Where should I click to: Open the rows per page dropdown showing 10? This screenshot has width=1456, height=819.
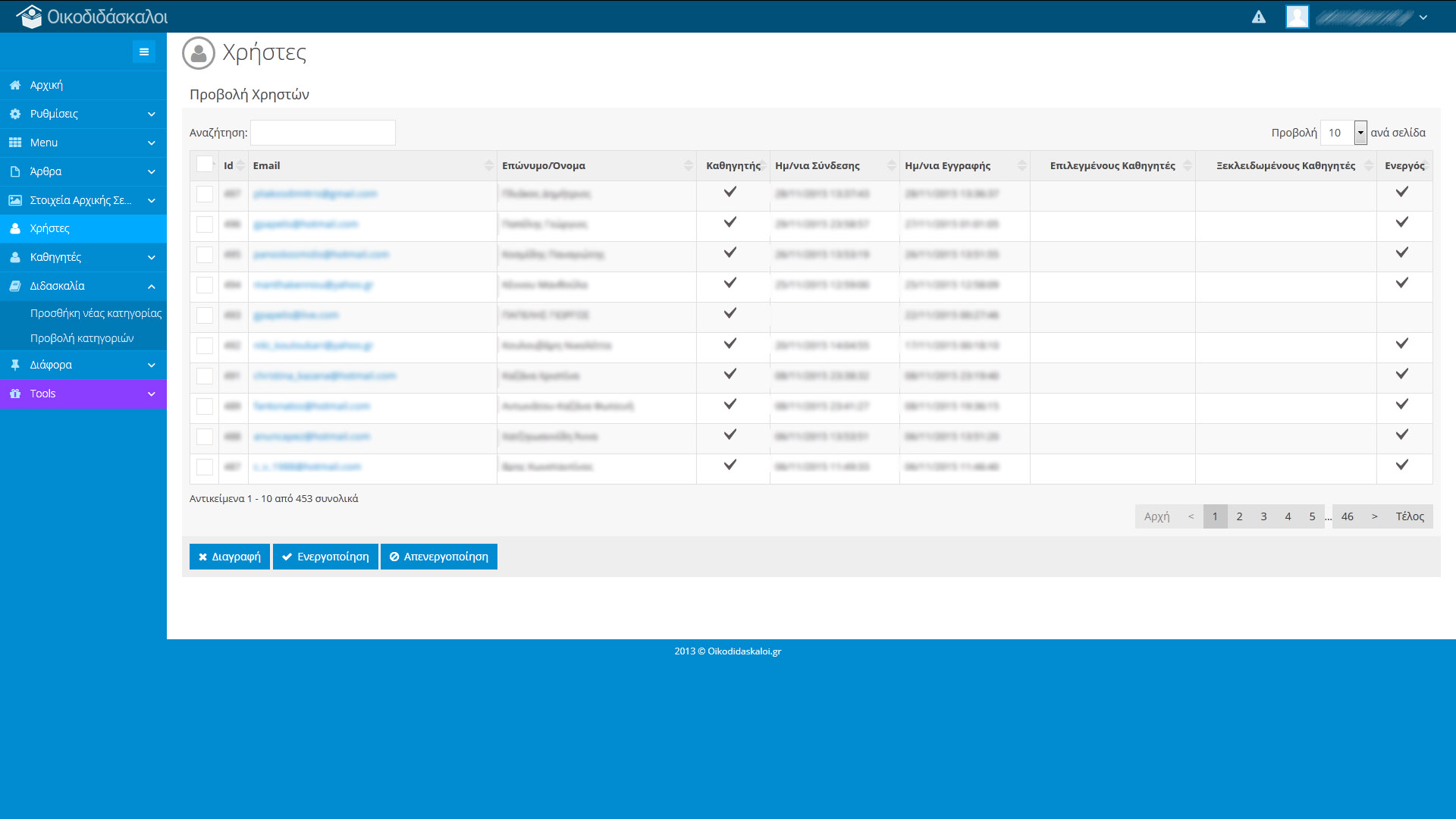pos(1344,133)
